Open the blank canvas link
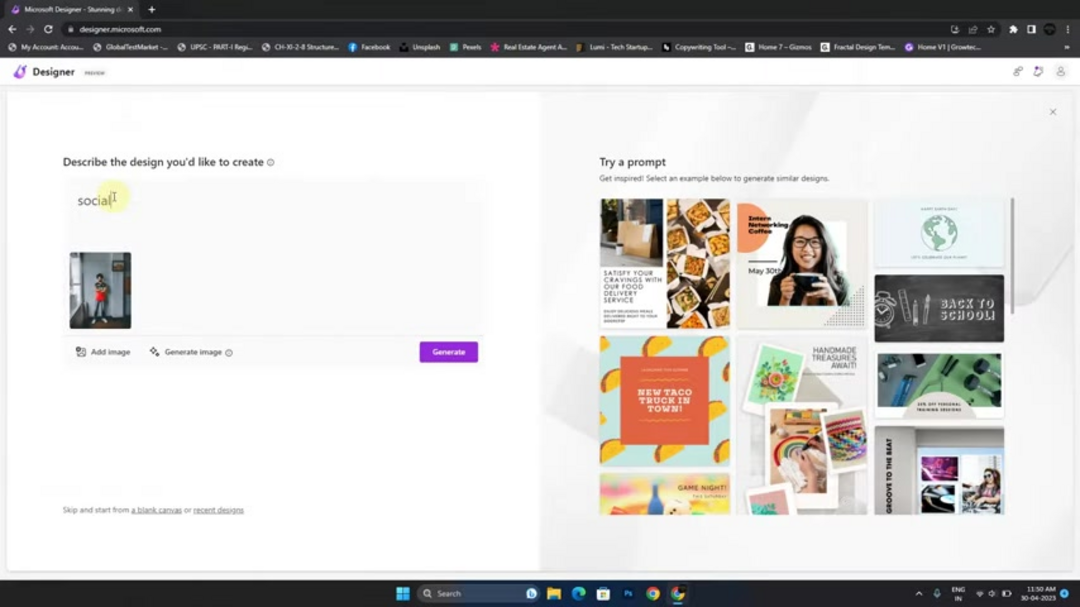1080x607 pixels. point(155,510)
